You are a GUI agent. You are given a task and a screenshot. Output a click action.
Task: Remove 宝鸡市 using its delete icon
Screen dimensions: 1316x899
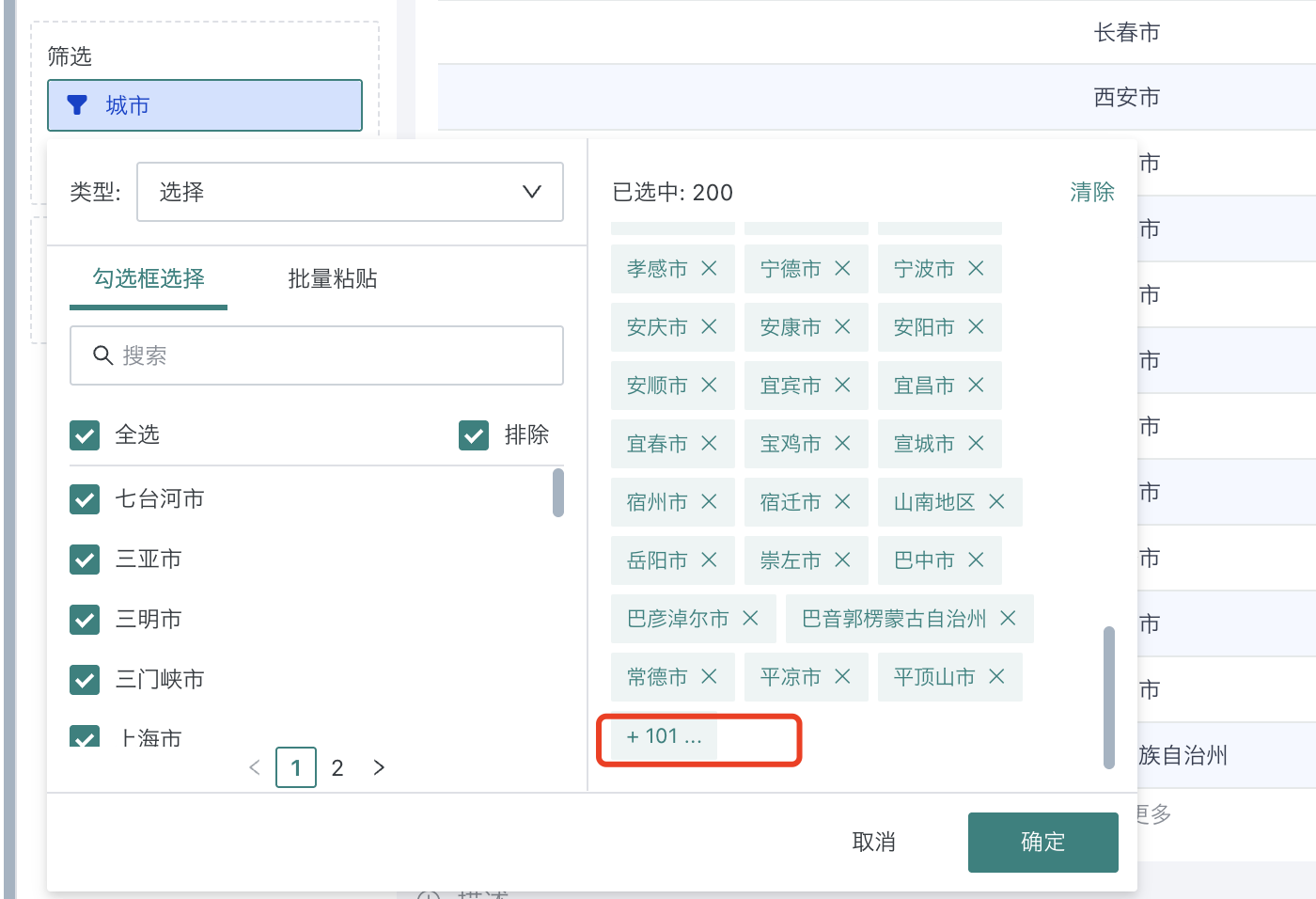point(841,444)
